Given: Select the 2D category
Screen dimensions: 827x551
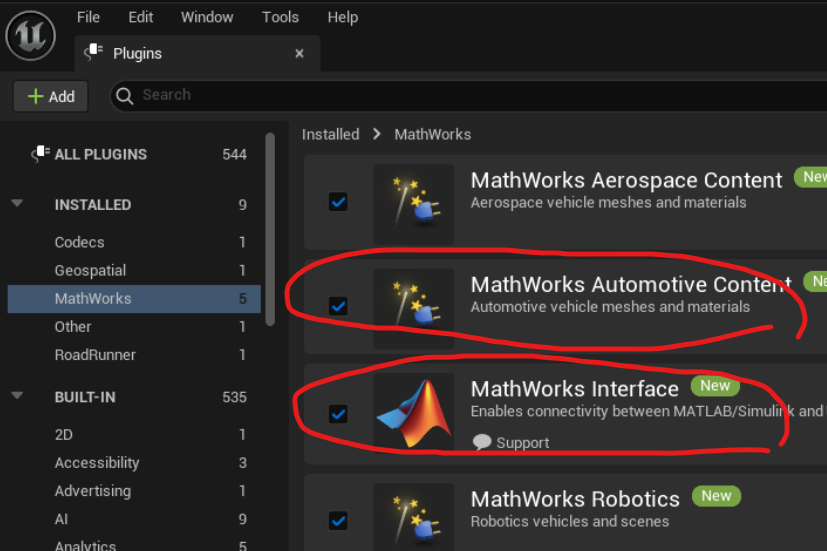Looking at the screenshot, I should (134, 434).
